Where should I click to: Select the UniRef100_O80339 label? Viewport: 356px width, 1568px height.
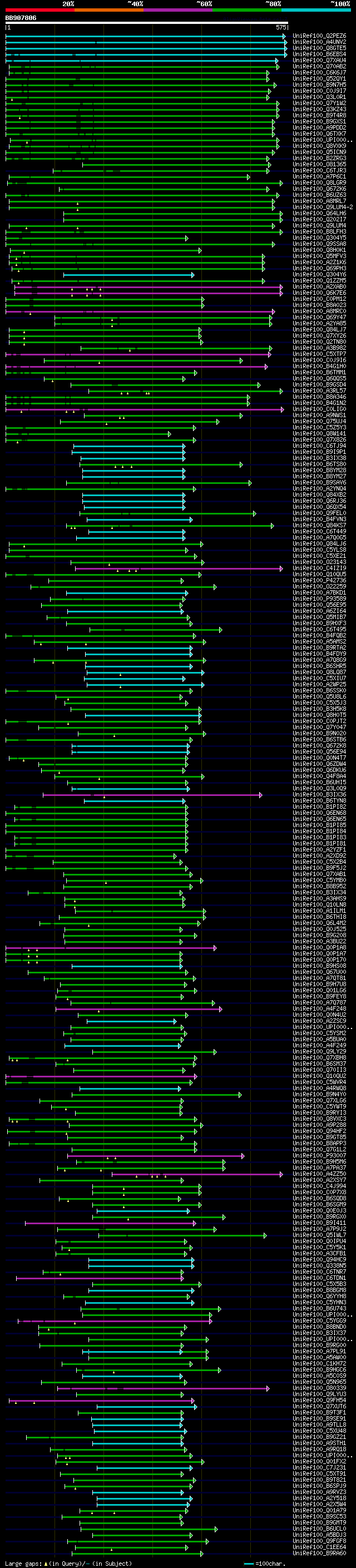click(319, 1388)
